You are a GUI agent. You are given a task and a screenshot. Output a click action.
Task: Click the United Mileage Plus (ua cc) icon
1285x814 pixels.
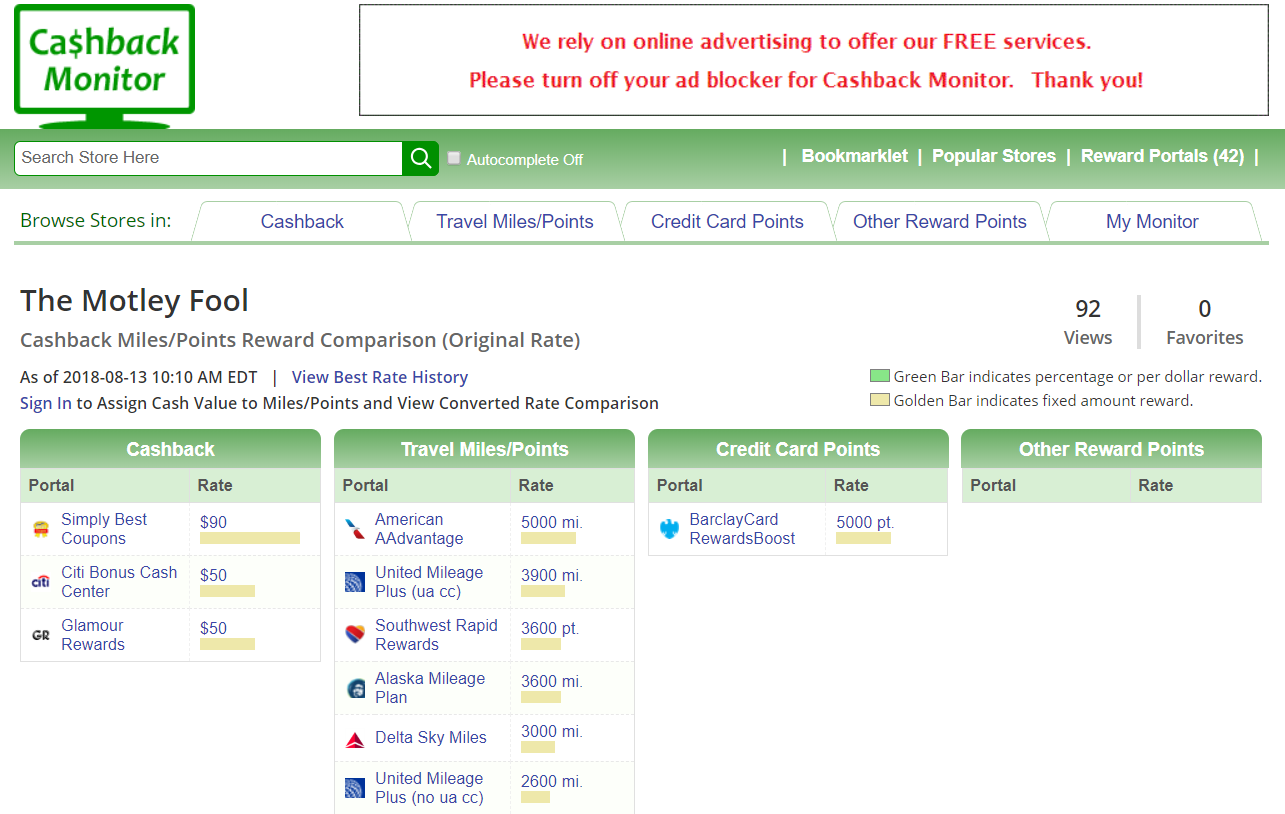[x=355, y=582]
